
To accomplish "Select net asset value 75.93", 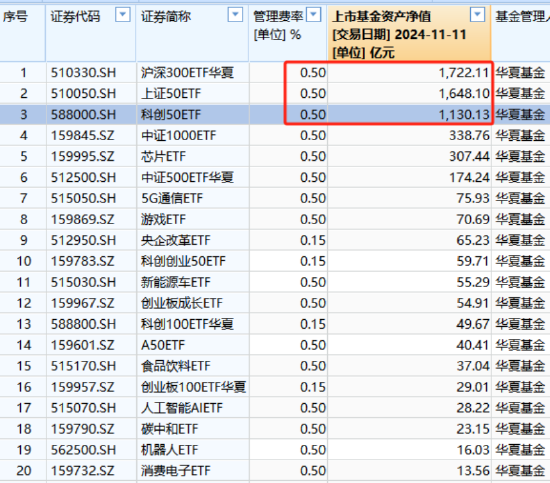I will (473, 199).
